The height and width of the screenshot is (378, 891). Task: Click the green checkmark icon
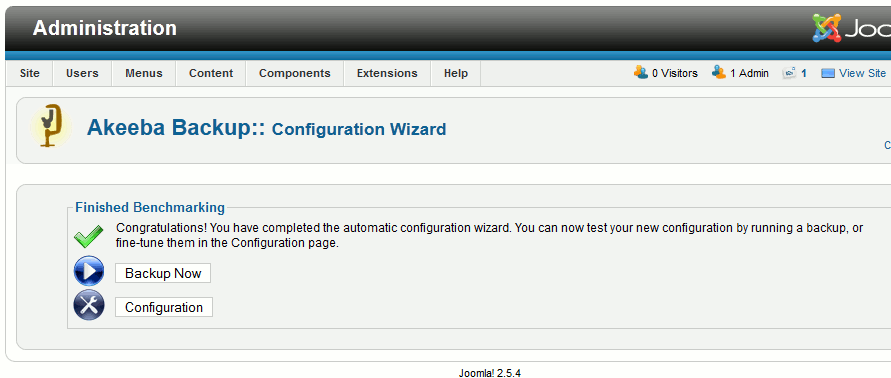89,236
